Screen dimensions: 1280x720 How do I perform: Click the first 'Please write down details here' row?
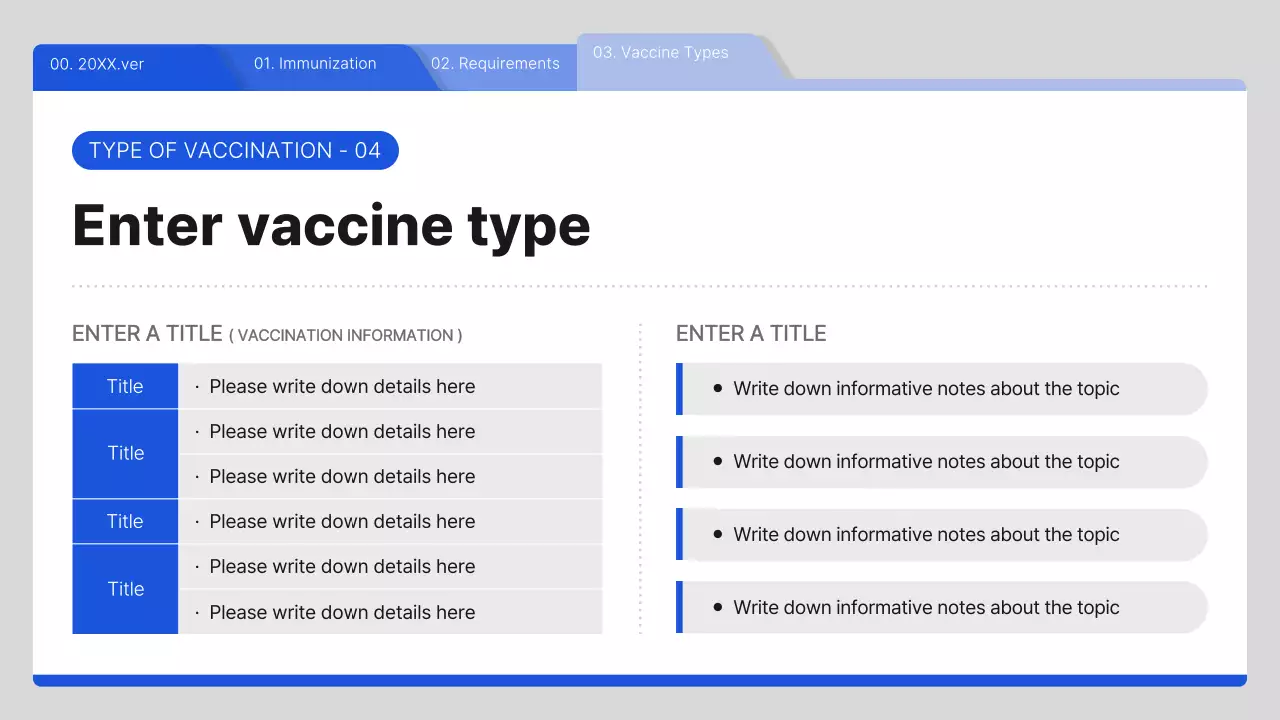[390, 387]
